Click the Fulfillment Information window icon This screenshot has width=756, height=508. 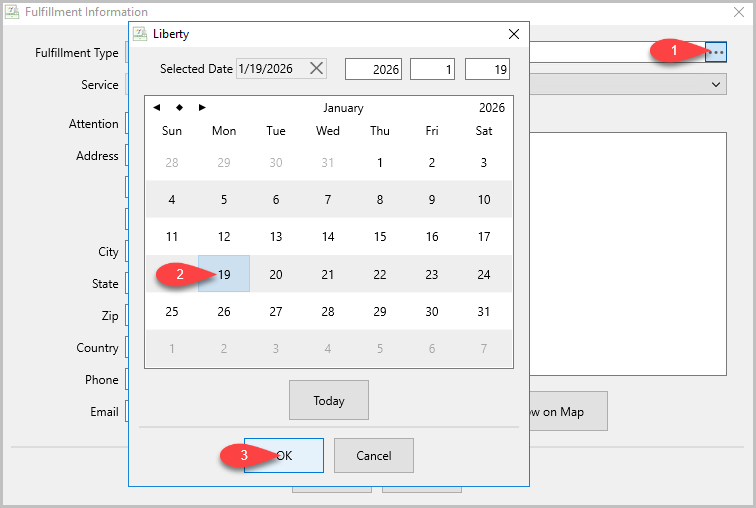click(12, 12)
